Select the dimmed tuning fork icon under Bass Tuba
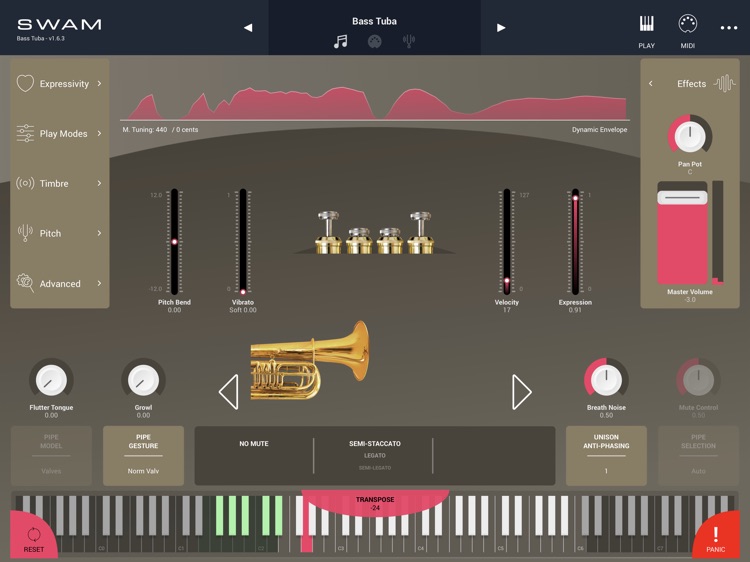750x562 pixels. [x=408, y=41]
